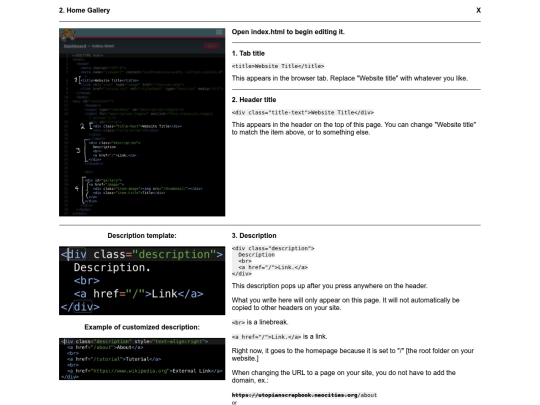Select 'What you write here will only' paragraph
The height and width of the screenshot is (405, 540).
(345, 304)
